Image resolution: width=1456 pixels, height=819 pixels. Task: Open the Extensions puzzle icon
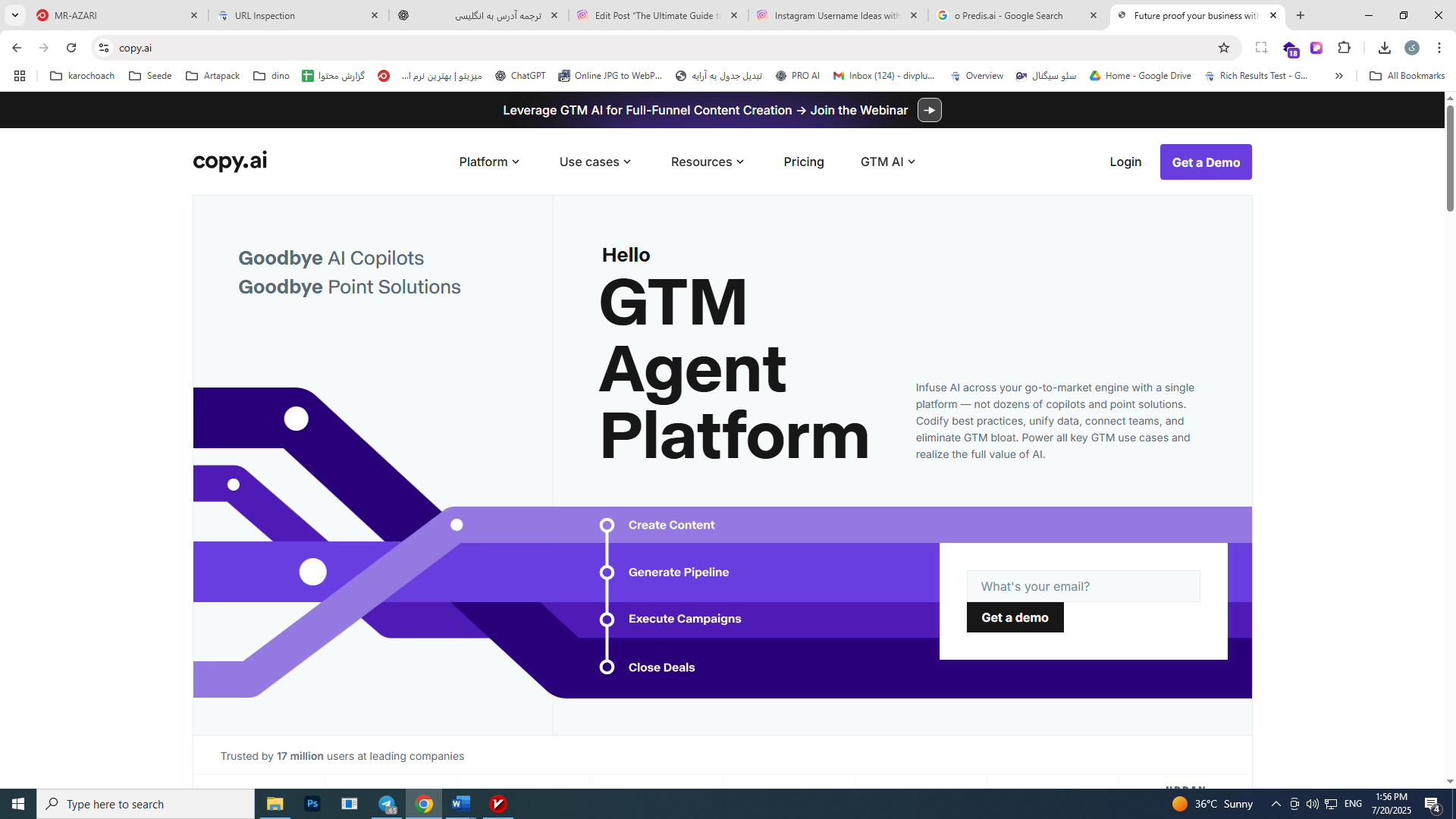tap(1345, 48)
